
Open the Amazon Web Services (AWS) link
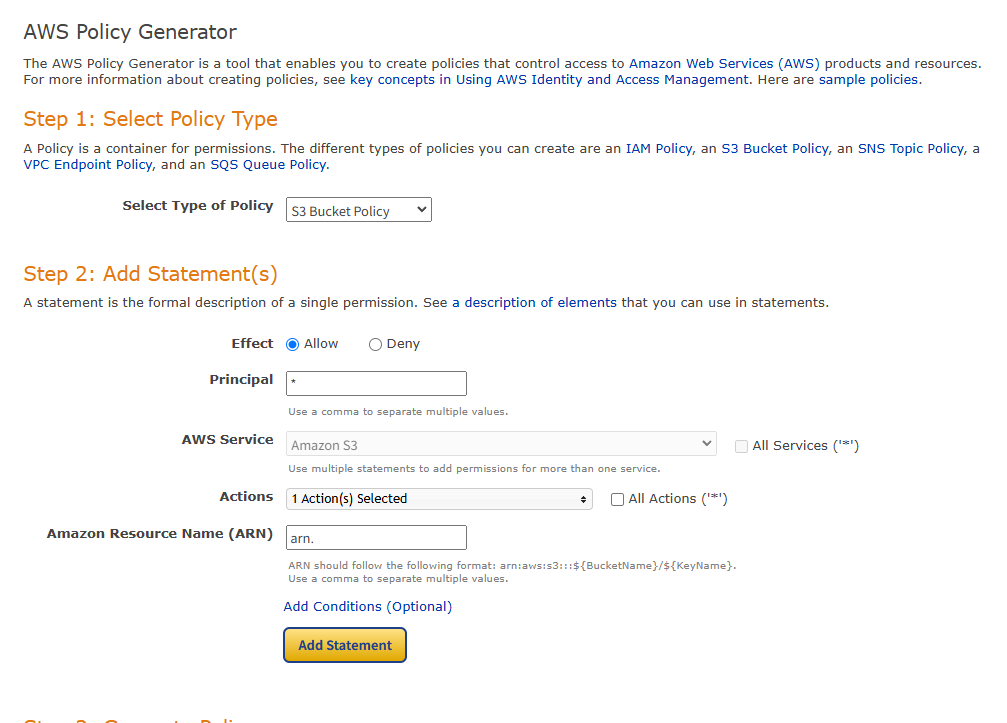point(724,64)
